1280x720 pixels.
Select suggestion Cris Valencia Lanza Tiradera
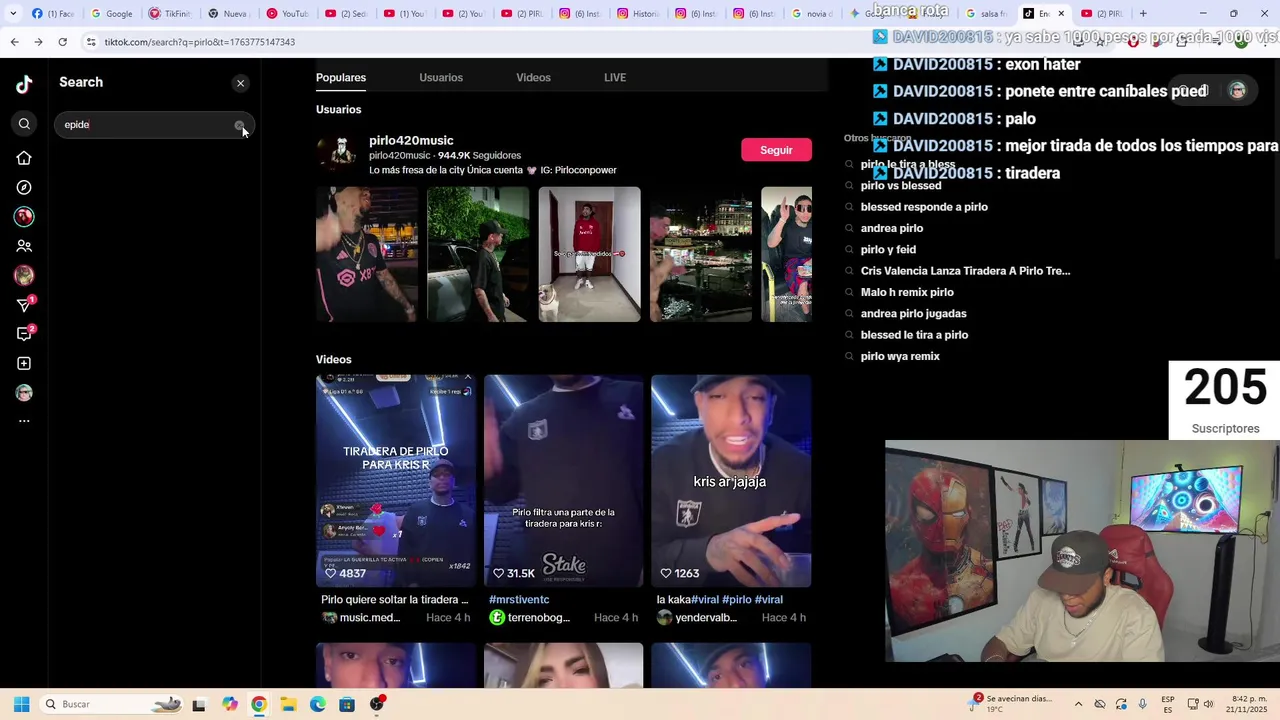[965, 271]
